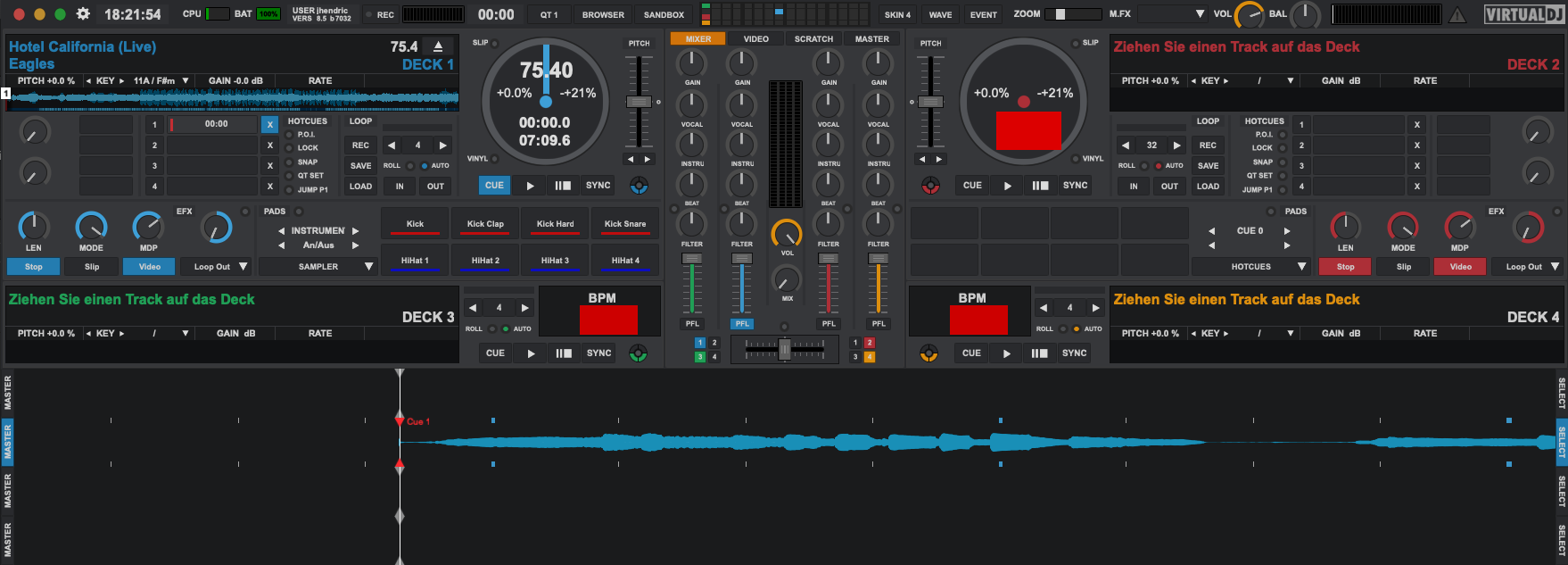Viewport: 1568px width, 565px height.
Task: Click the warning triangle icon in top bar
Action: (x=1457, y=14)
